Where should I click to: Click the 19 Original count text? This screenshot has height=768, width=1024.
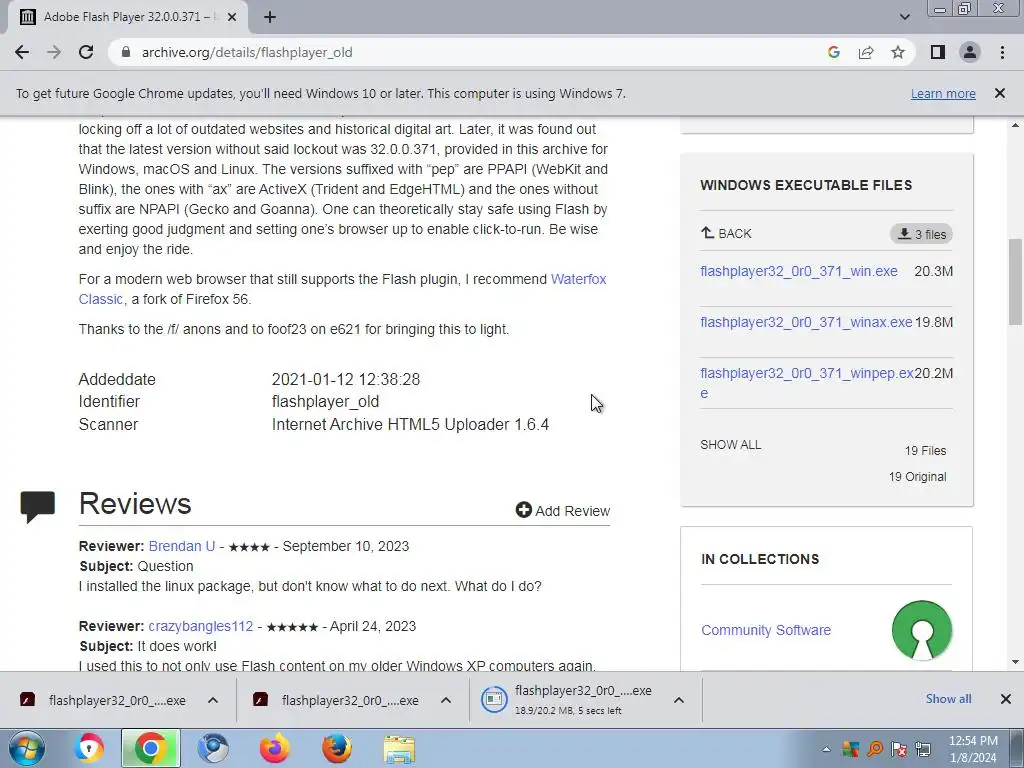pyautogui.click(x=917, y=477)
